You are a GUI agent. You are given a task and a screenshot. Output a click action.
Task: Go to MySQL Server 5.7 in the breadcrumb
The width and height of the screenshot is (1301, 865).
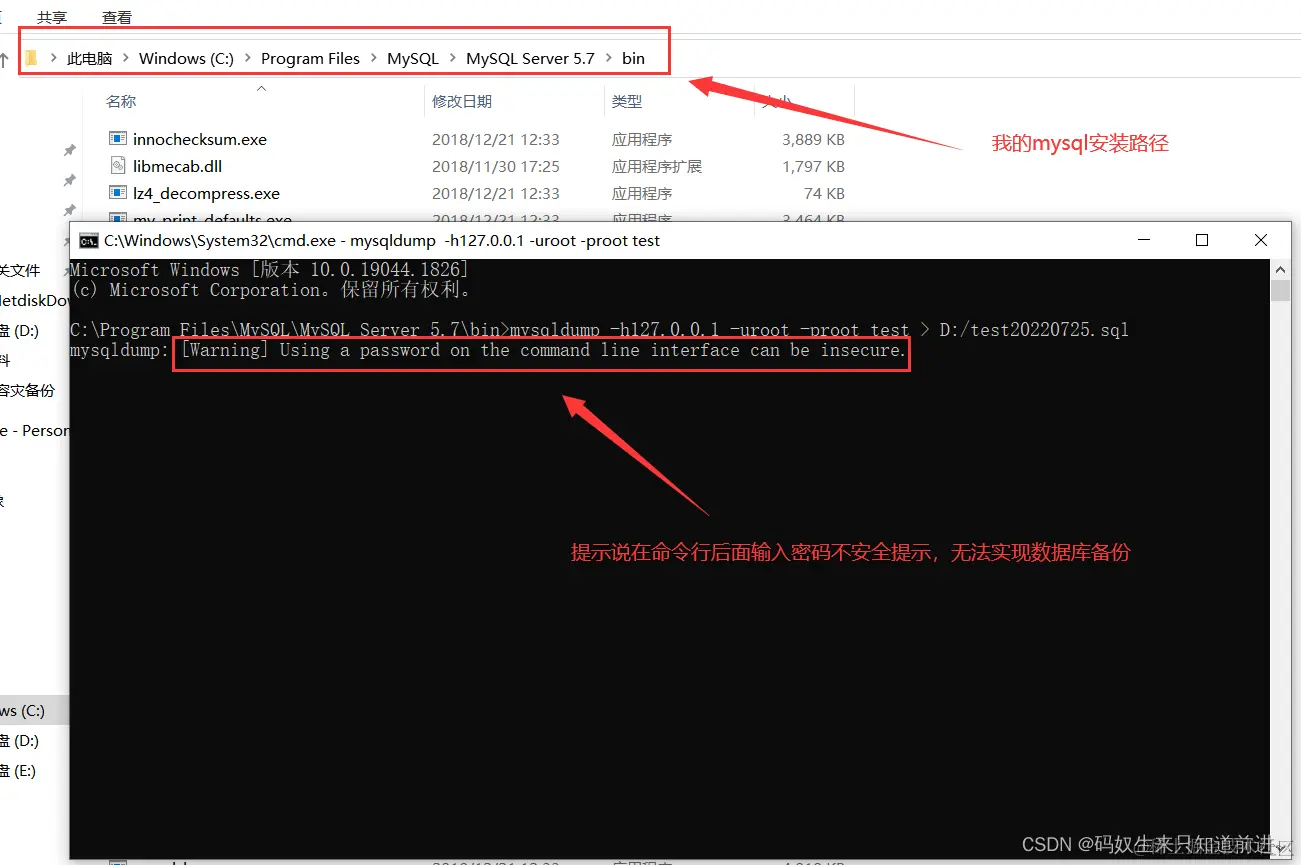pos(530,59)
